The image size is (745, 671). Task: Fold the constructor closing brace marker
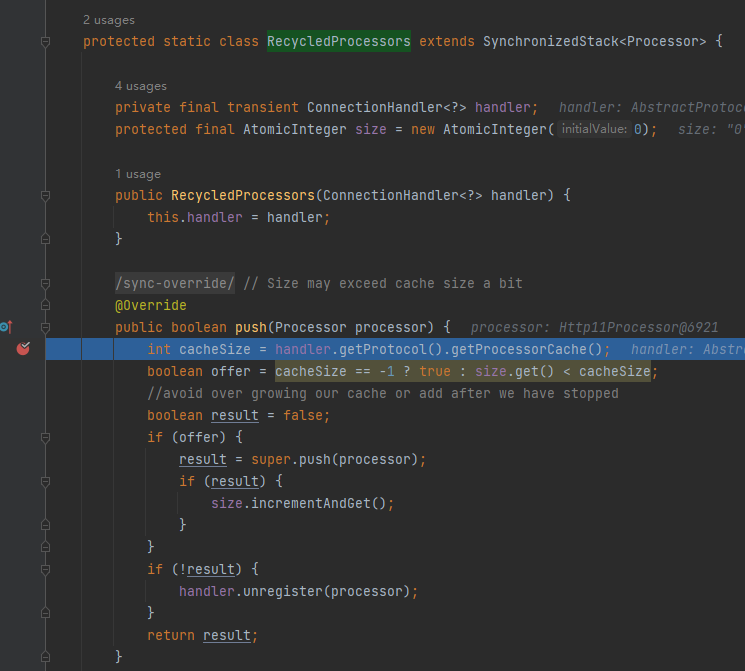click(x=45, y=239)
